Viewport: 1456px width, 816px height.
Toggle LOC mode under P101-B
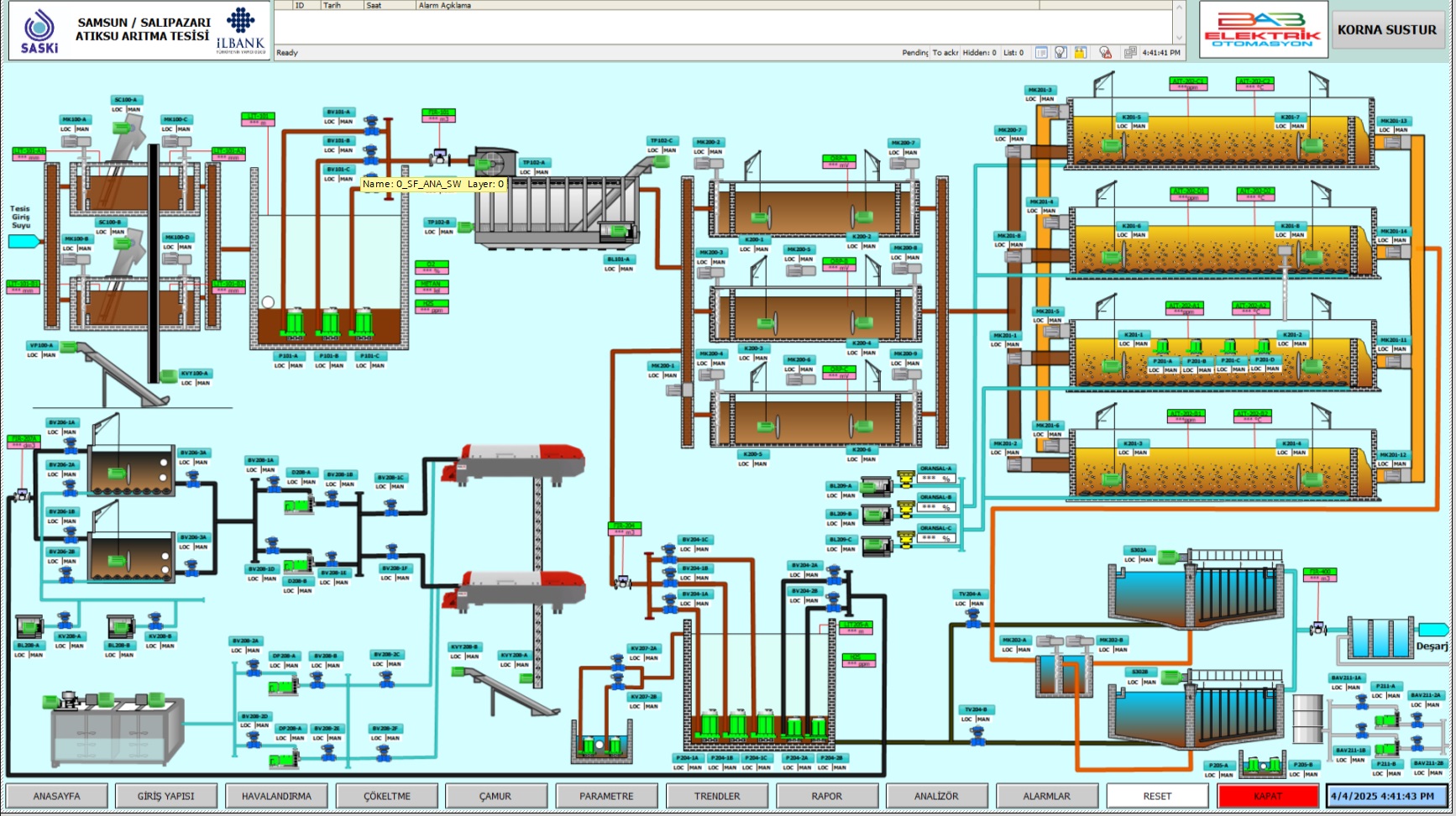tap(320, 365)
